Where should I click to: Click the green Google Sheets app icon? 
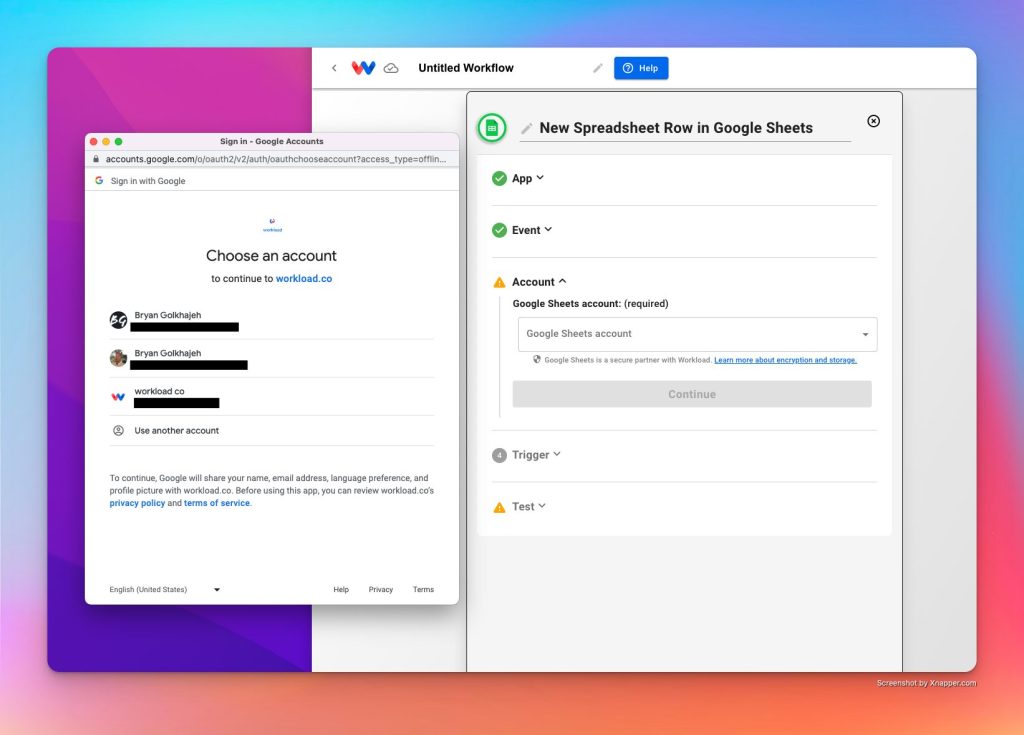492,128
